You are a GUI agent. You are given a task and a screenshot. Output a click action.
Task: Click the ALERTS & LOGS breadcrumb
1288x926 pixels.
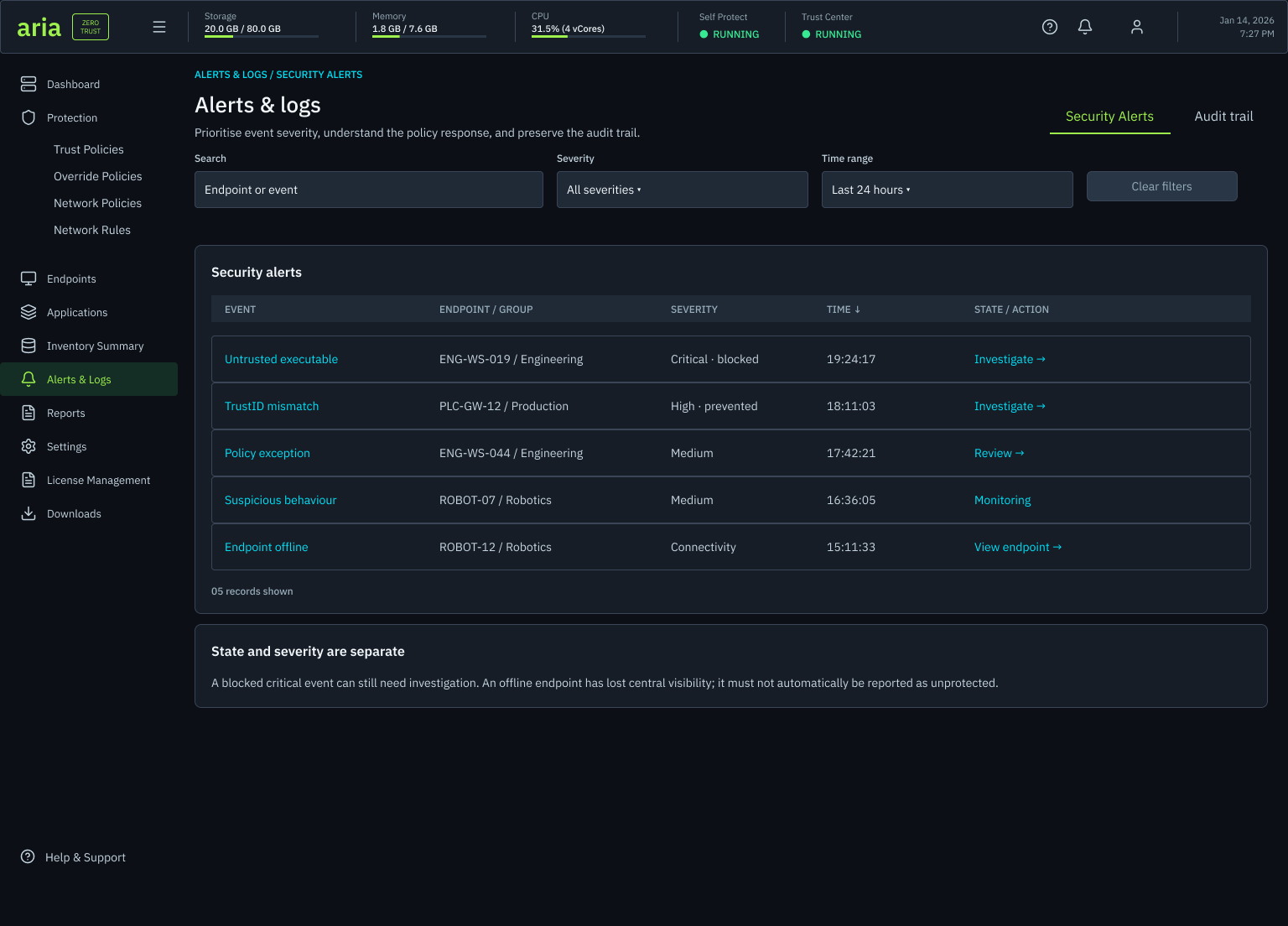231,75
